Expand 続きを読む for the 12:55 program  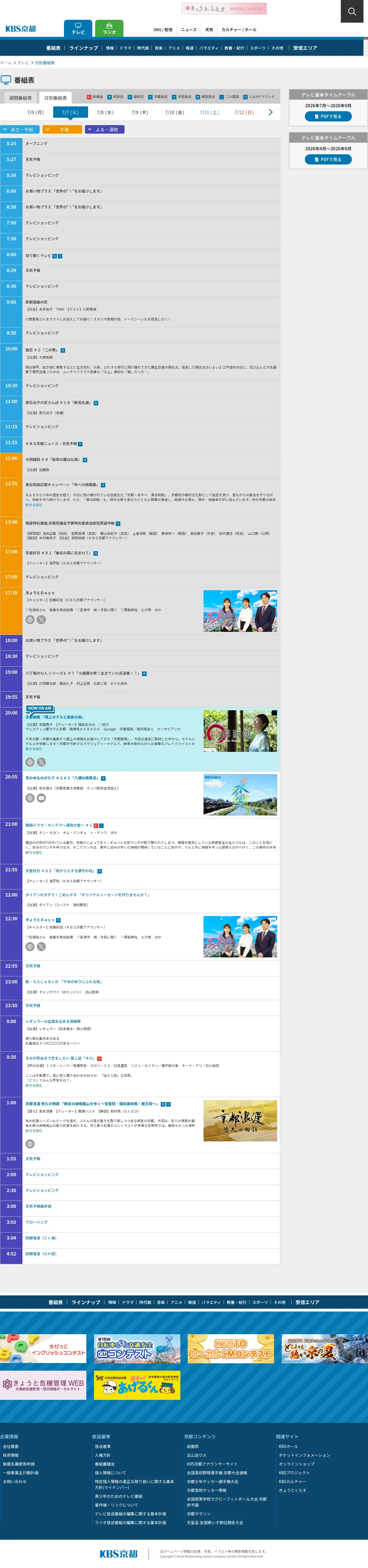(34, 505)
